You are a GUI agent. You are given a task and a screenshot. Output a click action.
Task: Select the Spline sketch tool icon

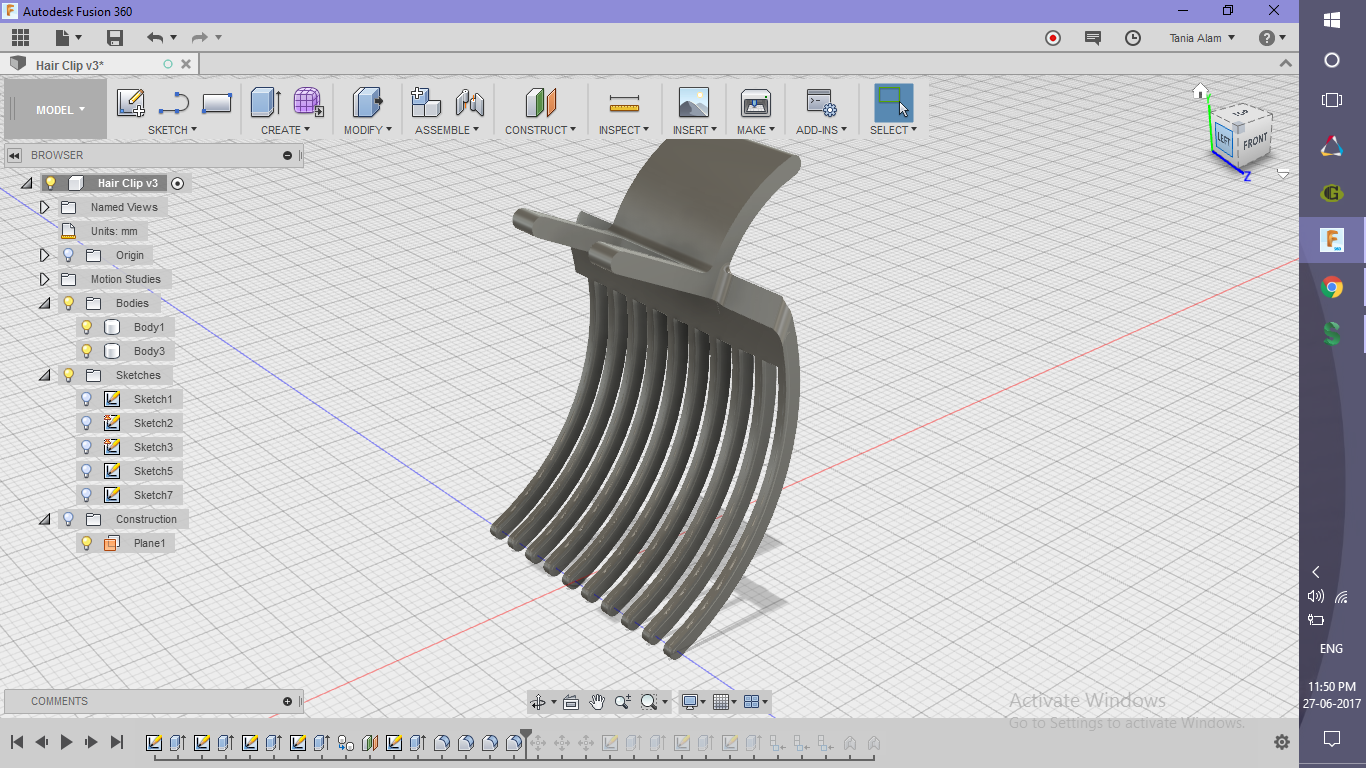tap(174, 102)
